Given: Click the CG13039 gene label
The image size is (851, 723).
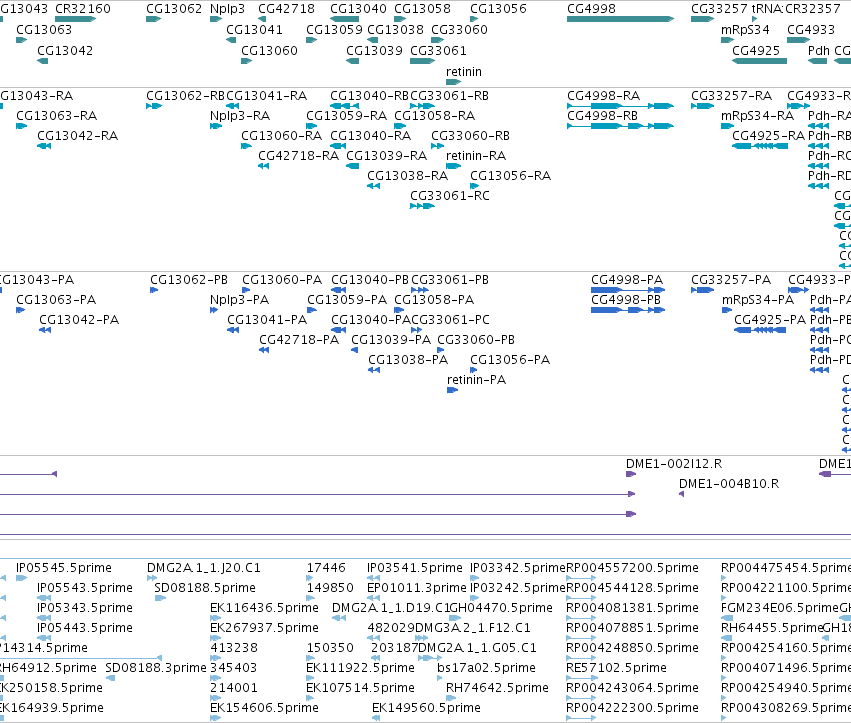Looking at the screenshot, I should pos(374,50).
